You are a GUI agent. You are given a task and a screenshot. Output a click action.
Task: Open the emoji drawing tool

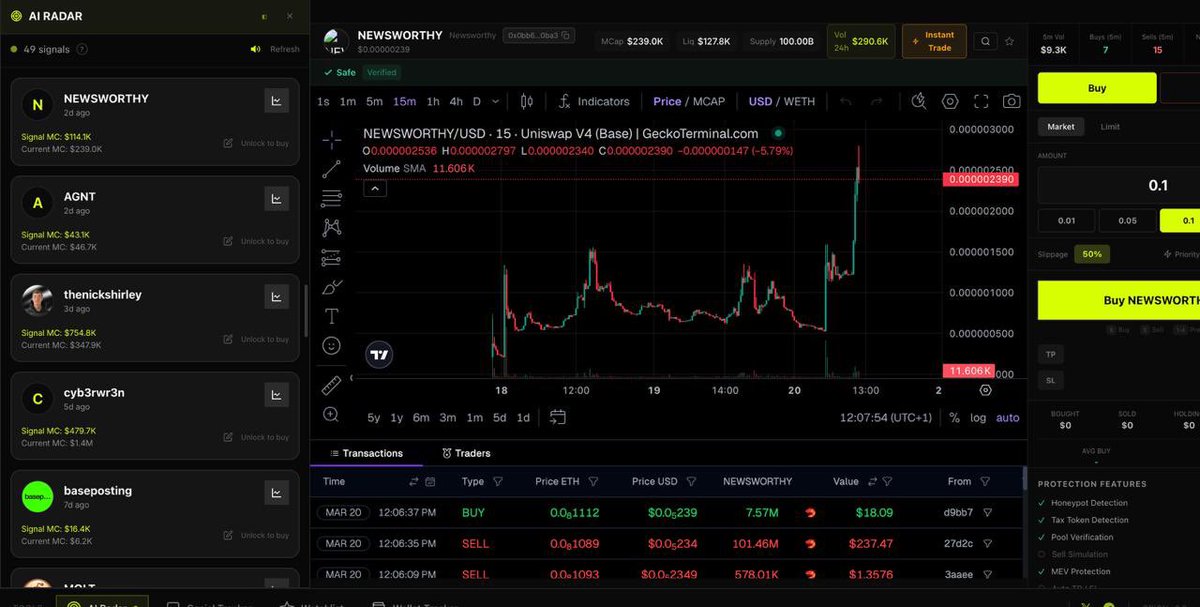[331, 345]
